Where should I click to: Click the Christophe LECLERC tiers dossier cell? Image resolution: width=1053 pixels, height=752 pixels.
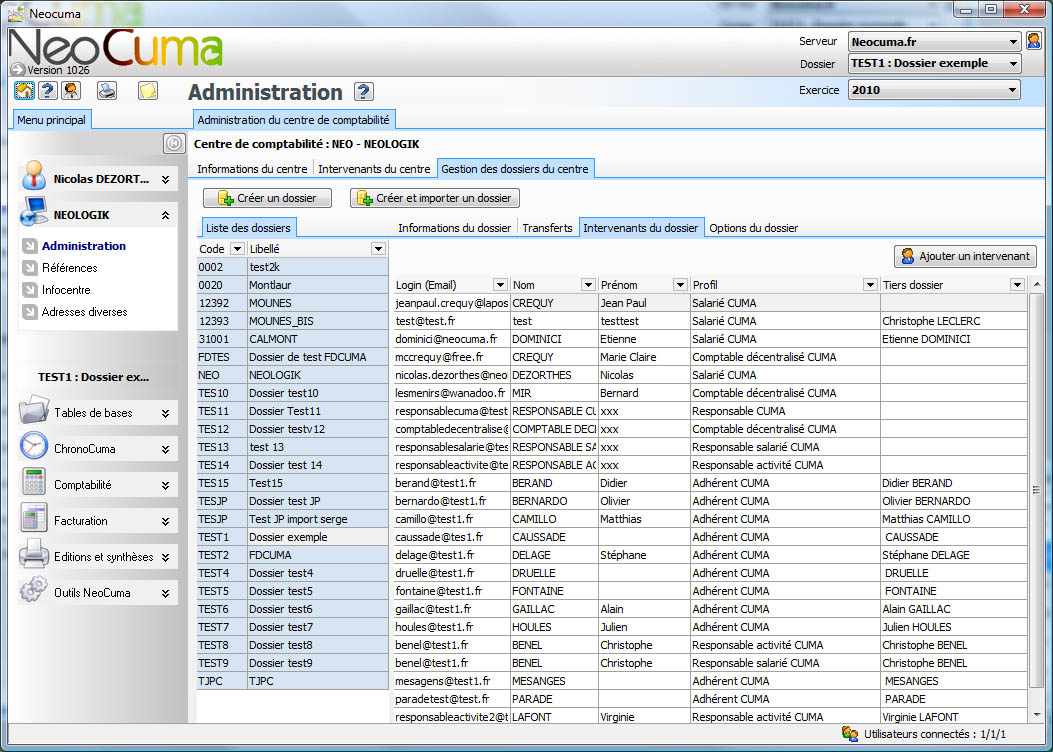954,321
